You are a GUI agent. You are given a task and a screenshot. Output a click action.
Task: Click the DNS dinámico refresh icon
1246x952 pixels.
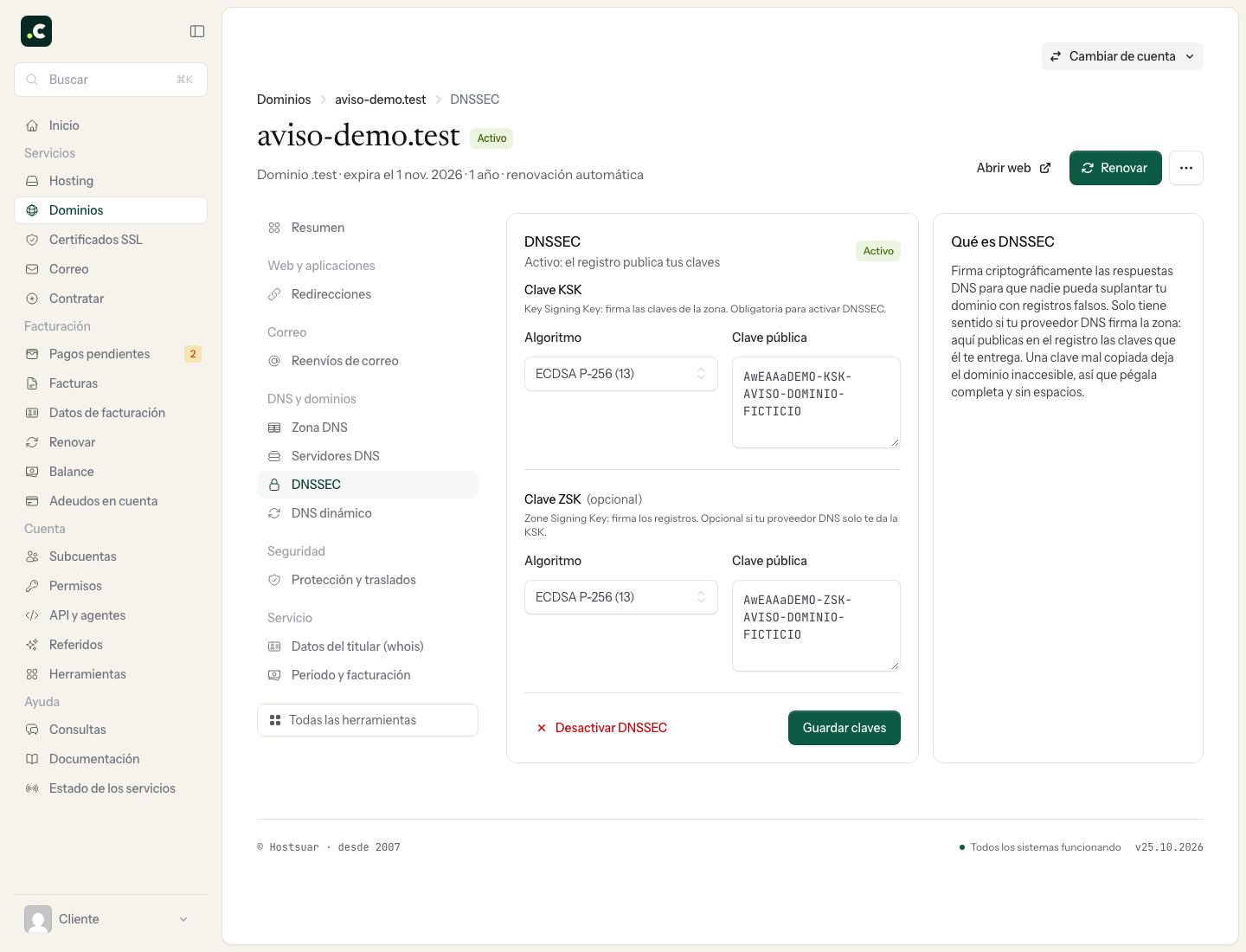[274, 513]
